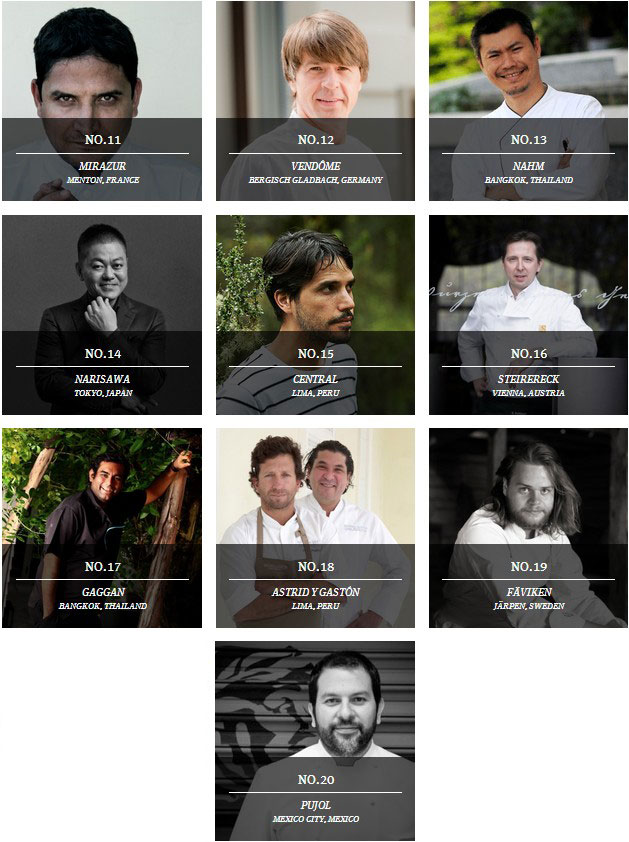Screen dimensions: 629x842
Task: Click the Menton, France location text
Action: tap(103, 180)
